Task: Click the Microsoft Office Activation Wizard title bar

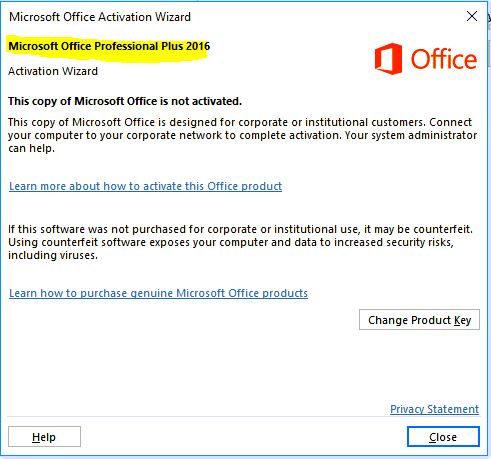Action: [233, 16]
